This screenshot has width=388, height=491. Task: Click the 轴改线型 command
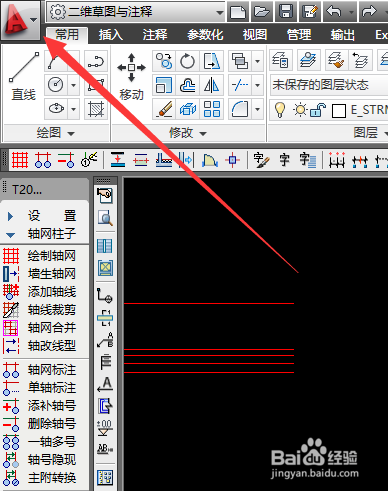40,346
